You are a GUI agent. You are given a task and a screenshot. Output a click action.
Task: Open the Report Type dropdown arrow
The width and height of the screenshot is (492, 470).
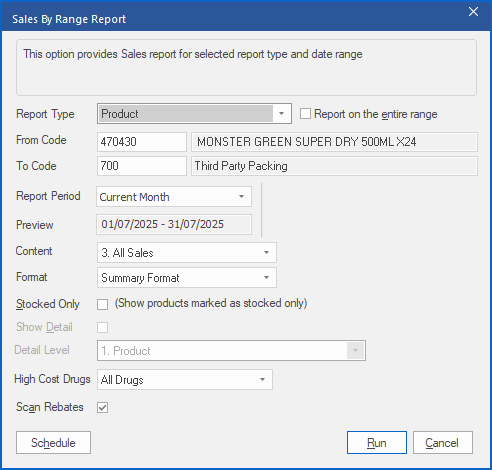(x=282, y=114)
